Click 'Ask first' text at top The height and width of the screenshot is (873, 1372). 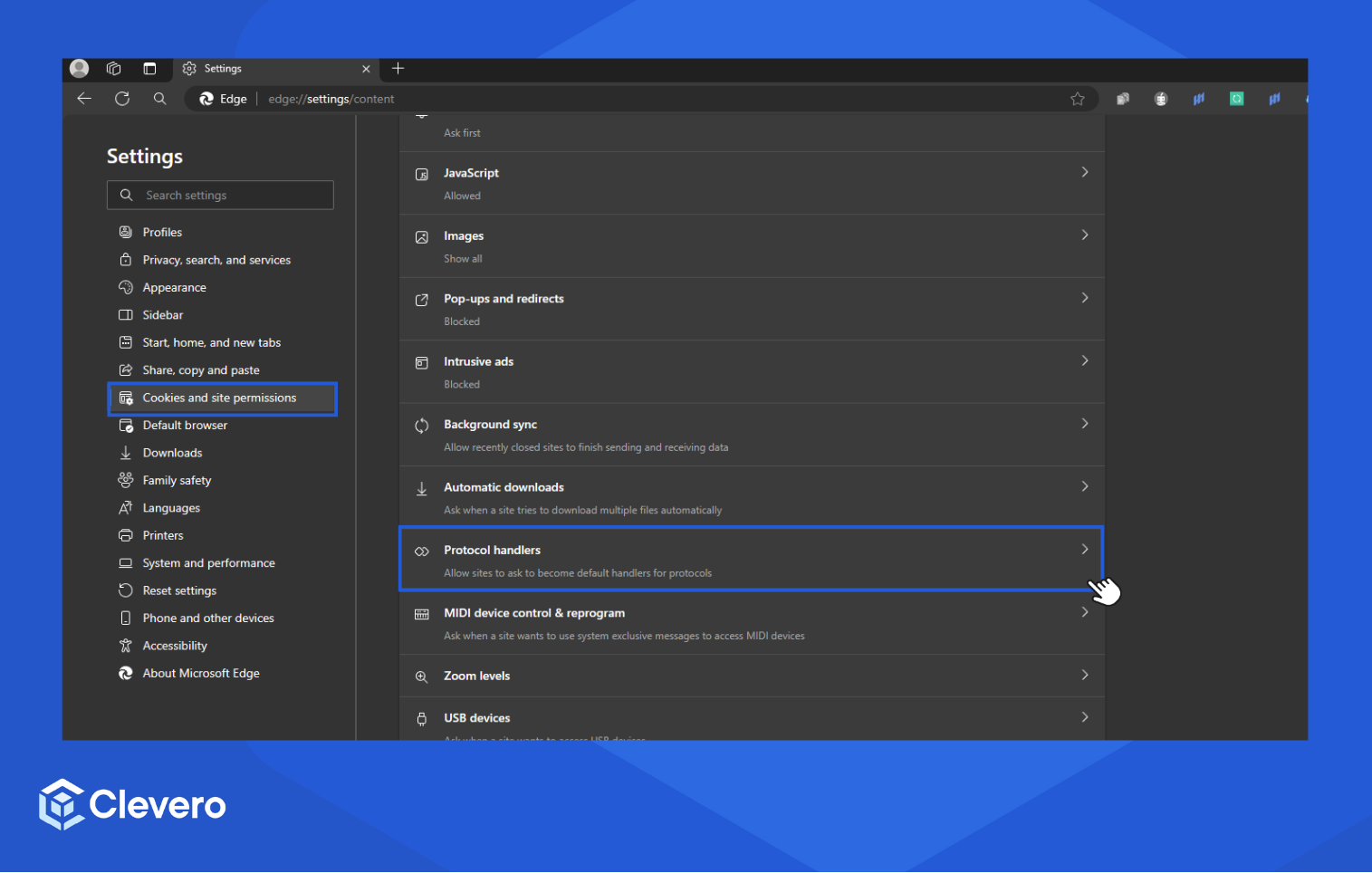[x=462, y=133]
